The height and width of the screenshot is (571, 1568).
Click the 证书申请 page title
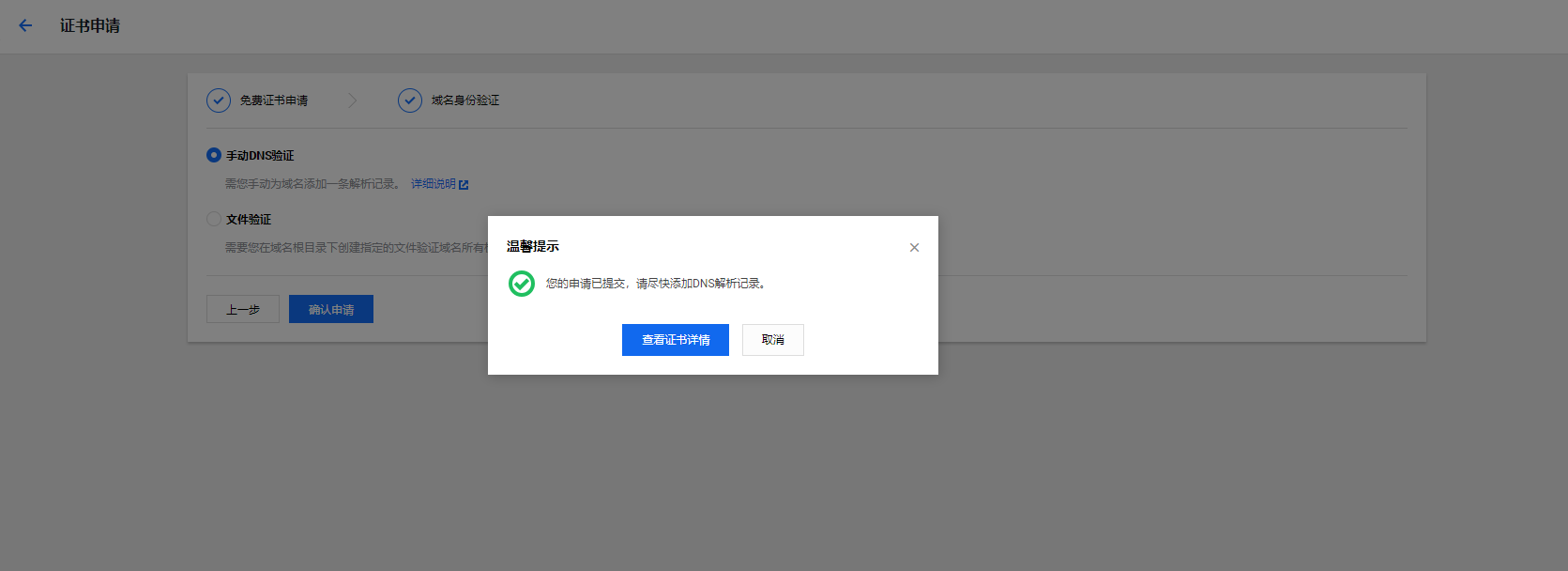coord(90,25)
